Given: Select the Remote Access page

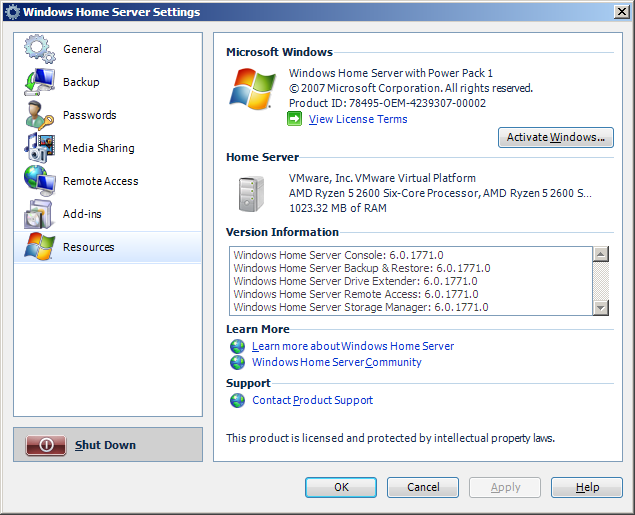Looking at the screenshot, I should click(x=100, y=181).
